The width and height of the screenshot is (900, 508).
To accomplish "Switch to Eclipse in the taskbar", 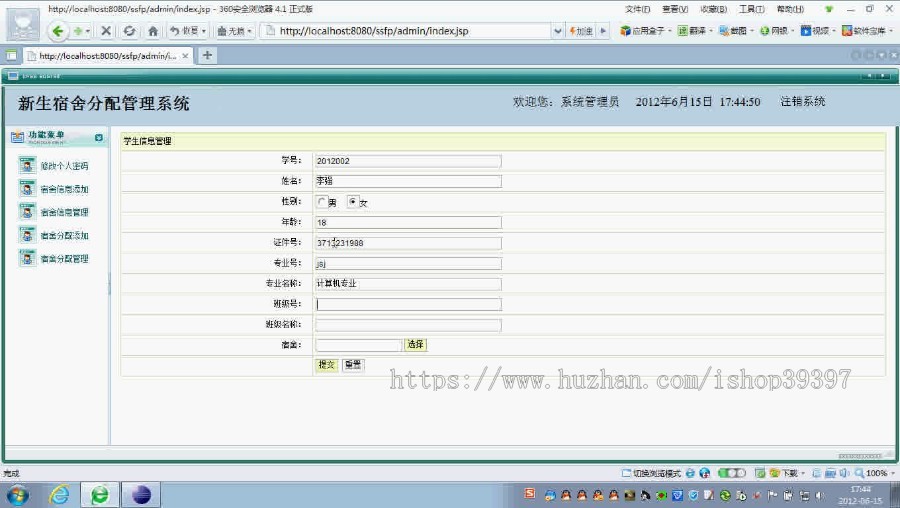I will pyautogui.click(x=141, y=495).
